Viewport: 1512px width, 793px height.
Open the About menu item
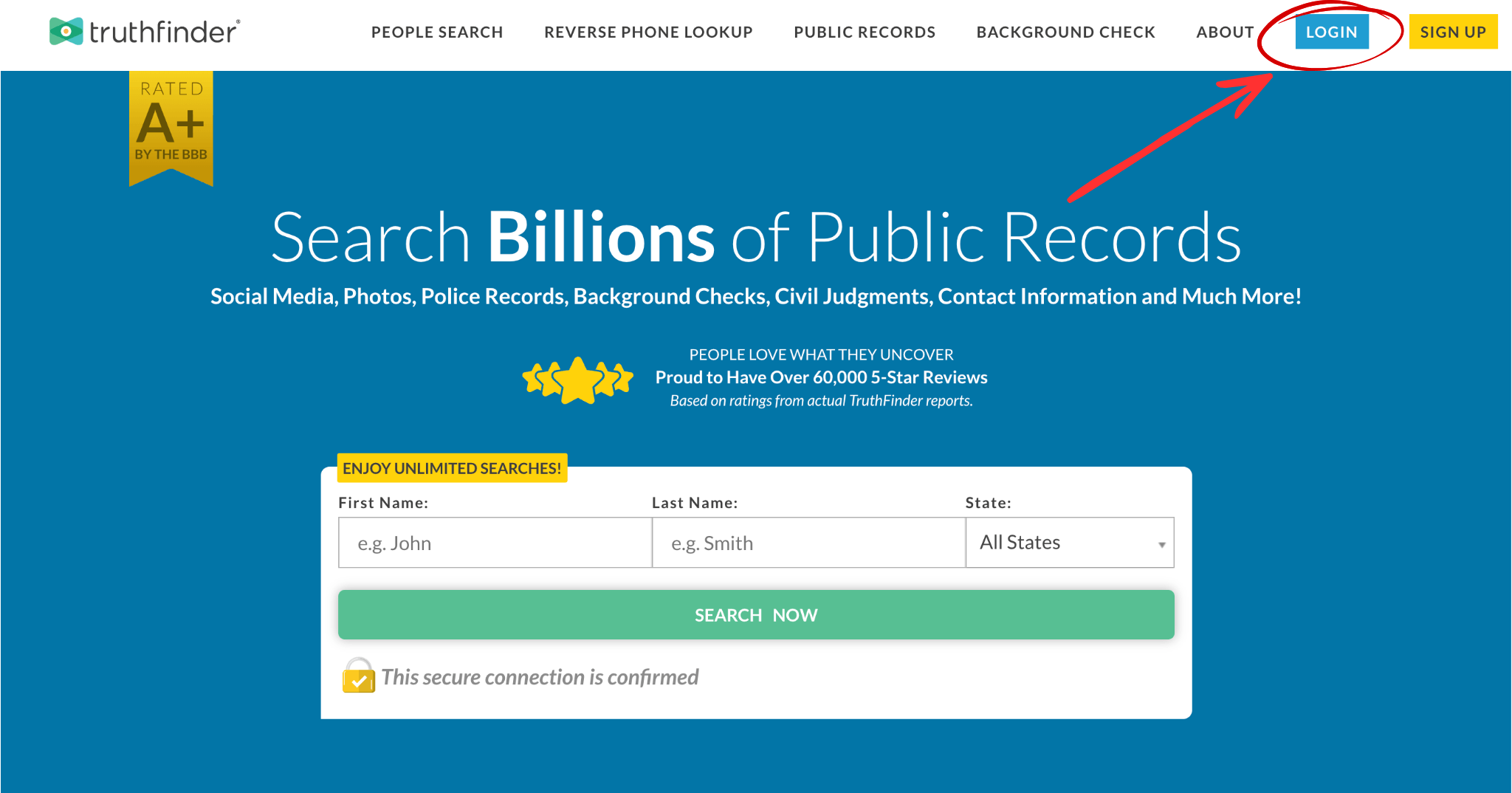(x=1225, y=32)
